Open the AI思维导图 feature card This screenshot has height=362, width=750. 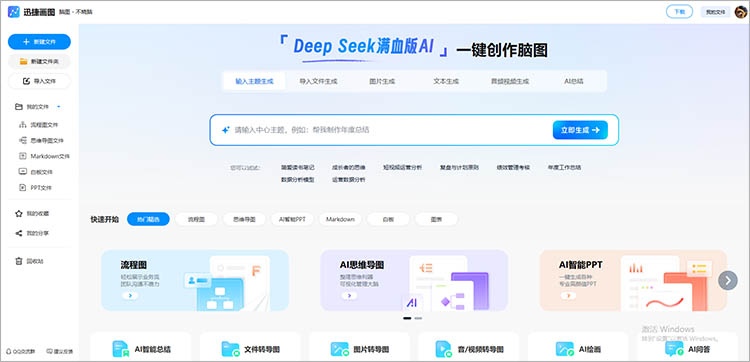pos(414,280)
